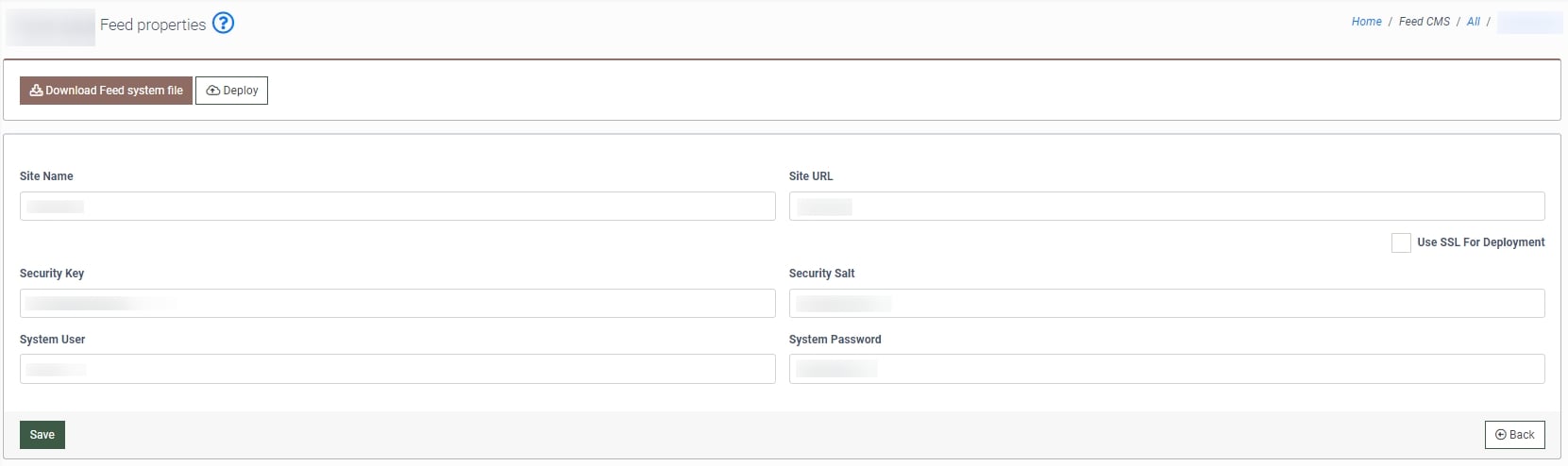Click the circled arrow icon on Back
1568x466 pixels.
(x=1501, y=435)
